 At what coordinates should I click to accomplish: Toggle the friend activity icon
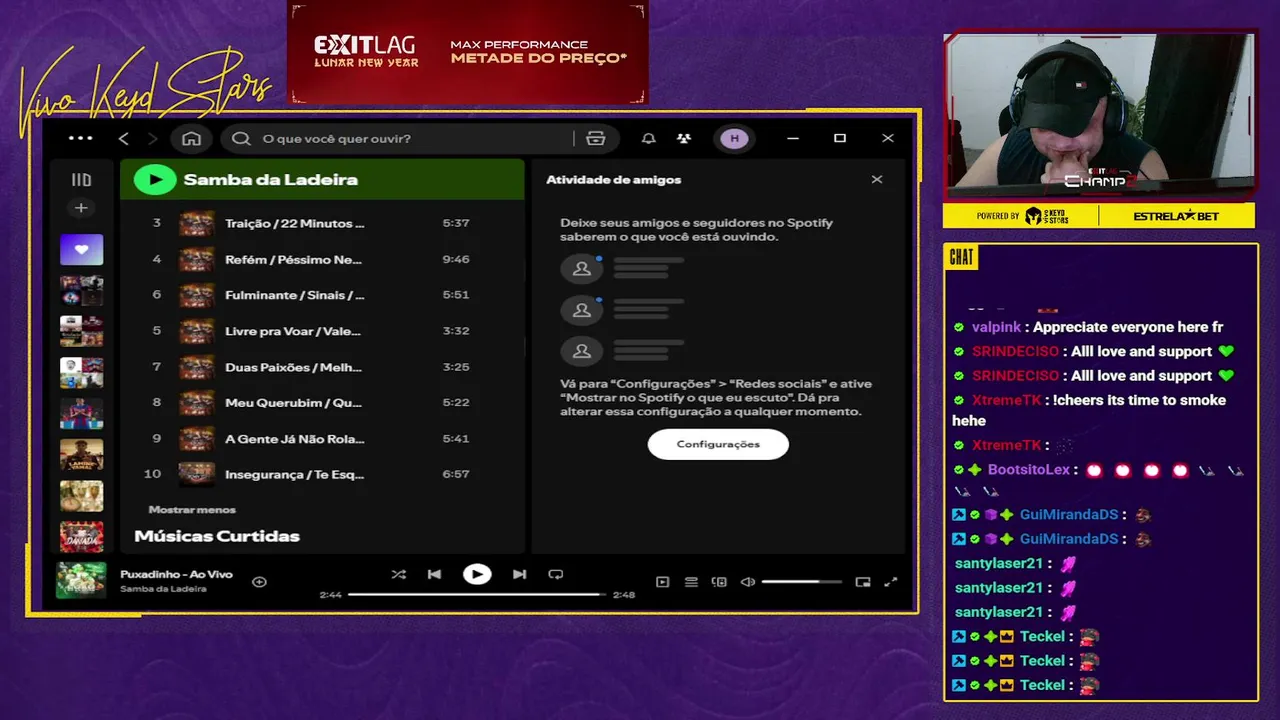pos(684,138)
